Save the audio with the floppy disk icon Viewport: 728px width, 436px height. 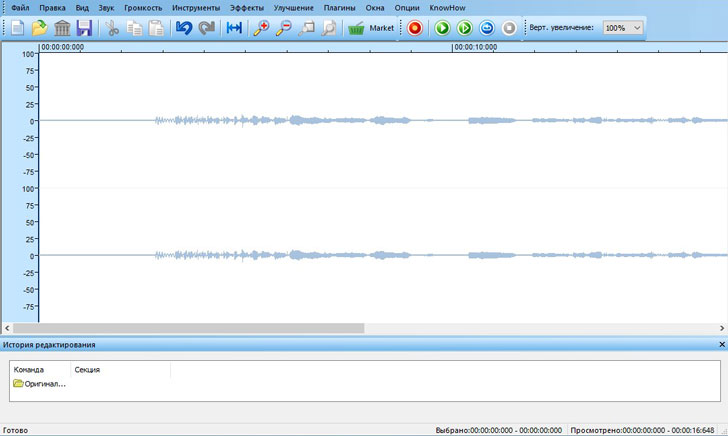pyautogui.click(x=84, y=28)
